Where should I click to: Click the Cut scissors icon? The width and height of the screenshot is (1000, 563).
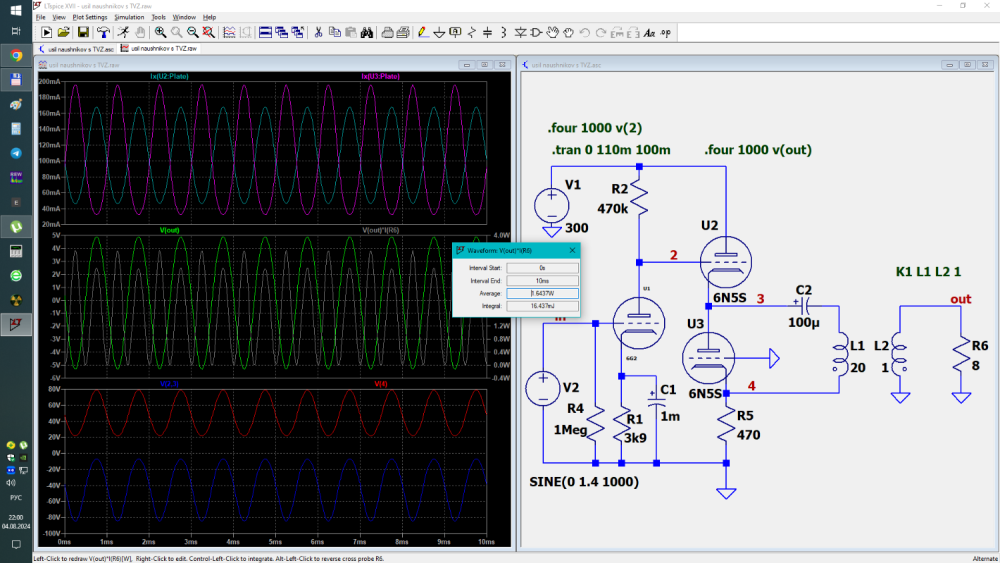click(318, 32)
